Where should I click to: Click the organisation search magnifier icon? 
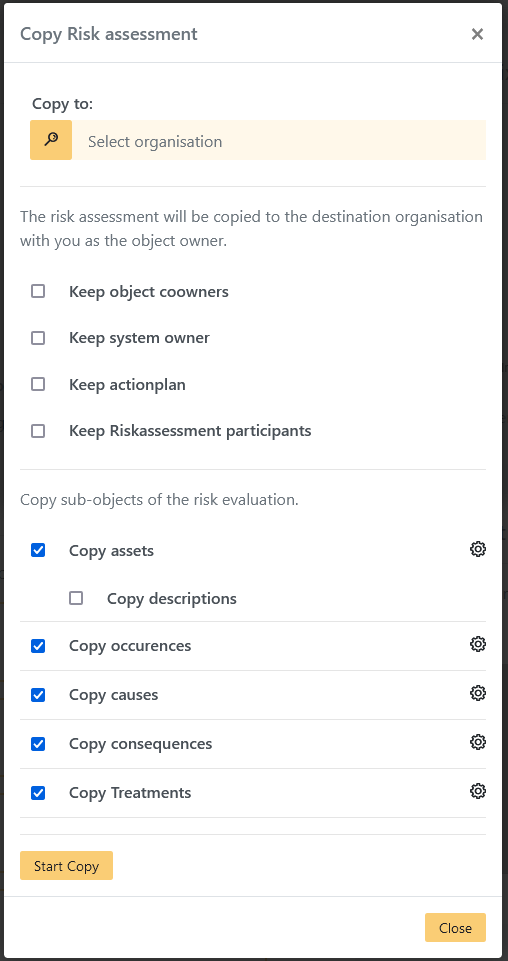pos(51,140)
